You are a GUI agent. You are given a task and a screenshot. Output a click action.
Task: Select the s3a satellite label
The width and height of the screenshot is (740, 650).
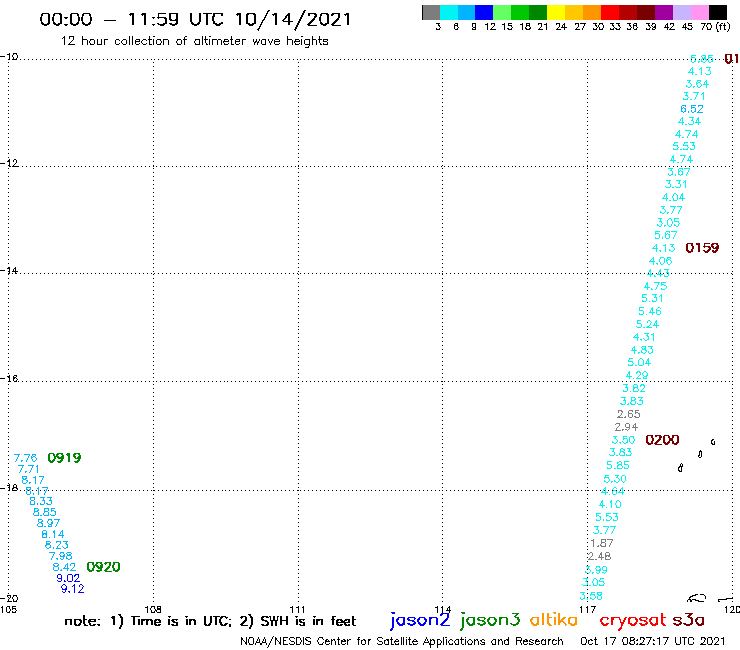[x=689, y=620]
